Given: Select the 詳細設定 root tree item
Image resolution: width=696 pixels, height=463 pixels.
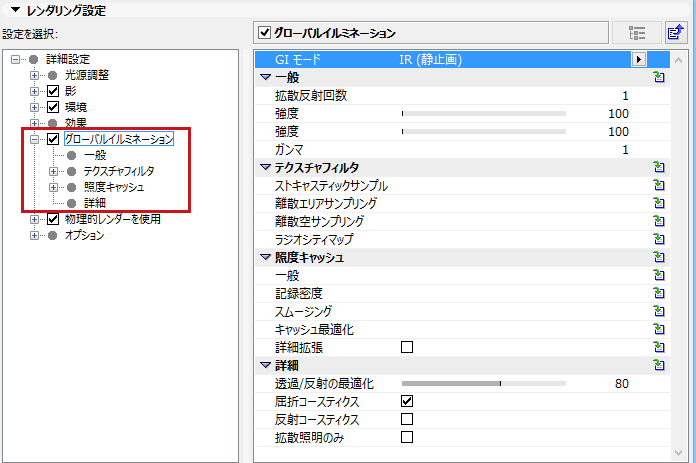Looking at the screenshot, I should pos(68,59).
